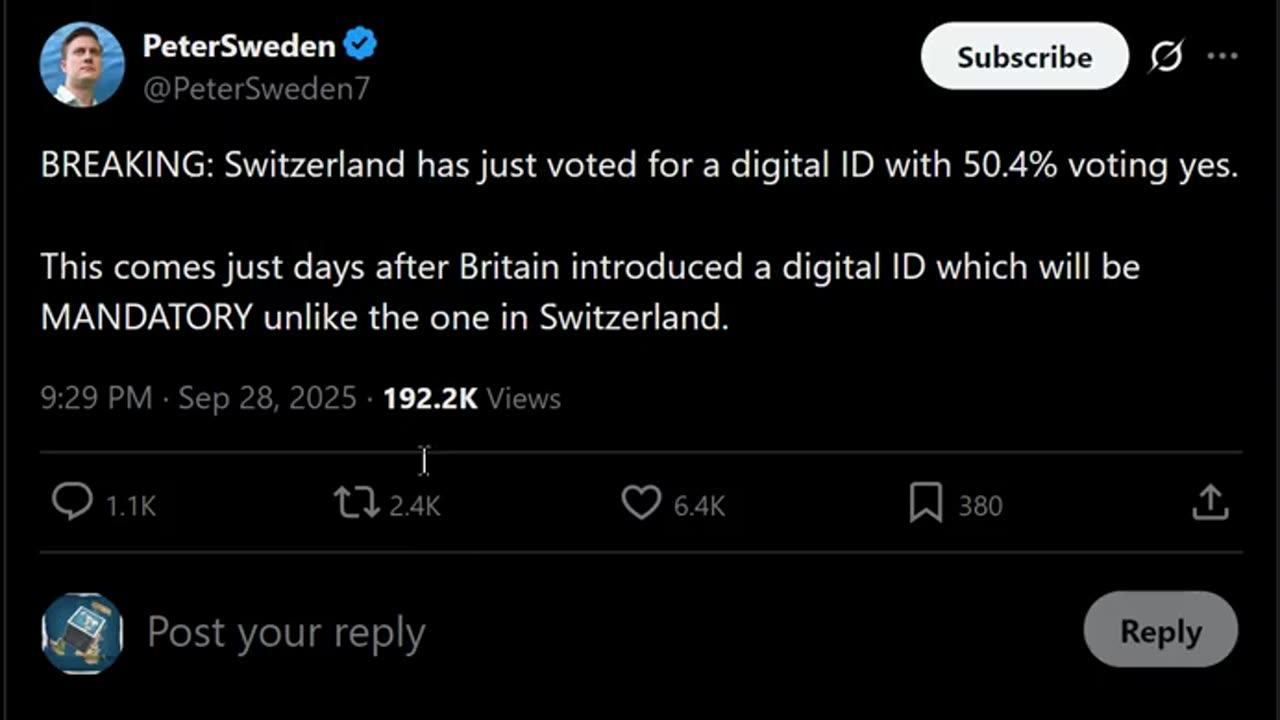Image resolution: width=1280 pixels, height=720 pixels.
Task: Open the @PeterSweden7 handle link
Action: pyautogui.click(x=256, y=88)
